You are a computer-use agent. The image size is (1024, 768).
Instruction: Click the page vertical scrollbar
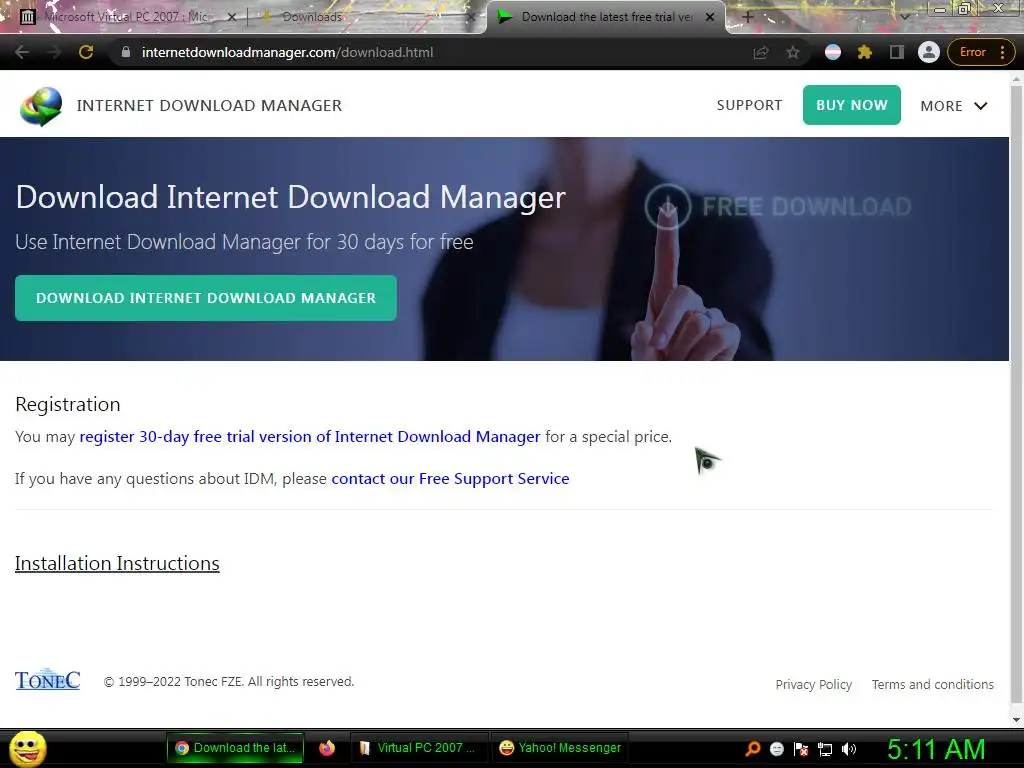1016,392
